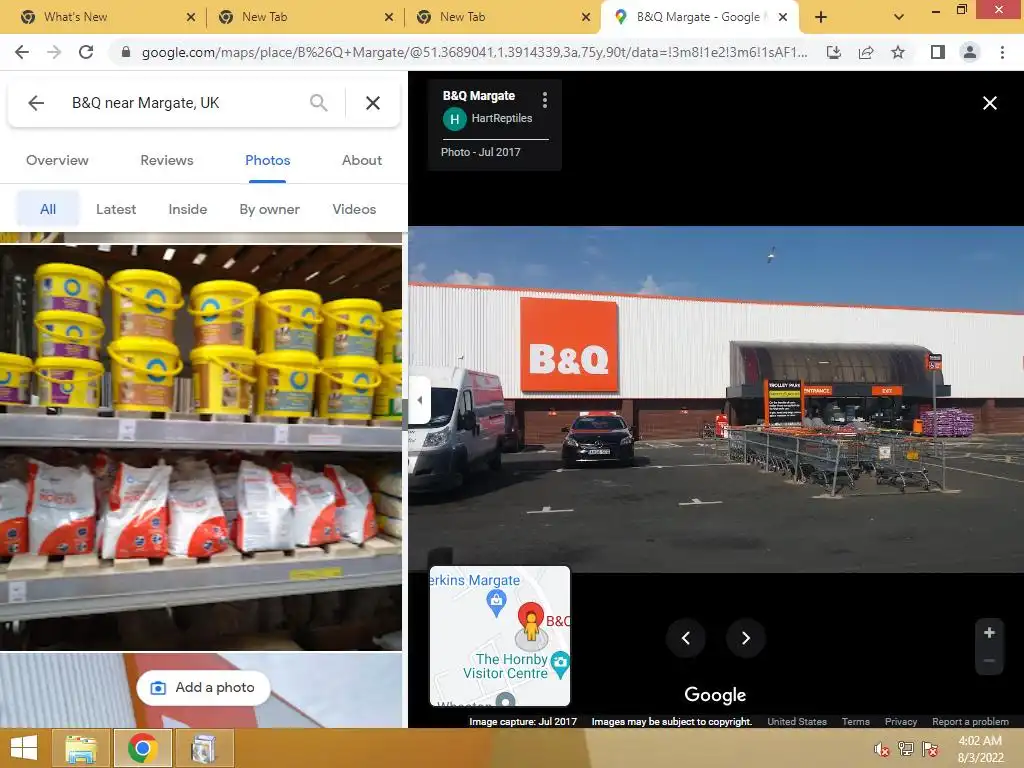Open HartReptiles contributor profile
Image resolution: width=1024 pixels, height=768 pixels.
[x=502, y=118]
